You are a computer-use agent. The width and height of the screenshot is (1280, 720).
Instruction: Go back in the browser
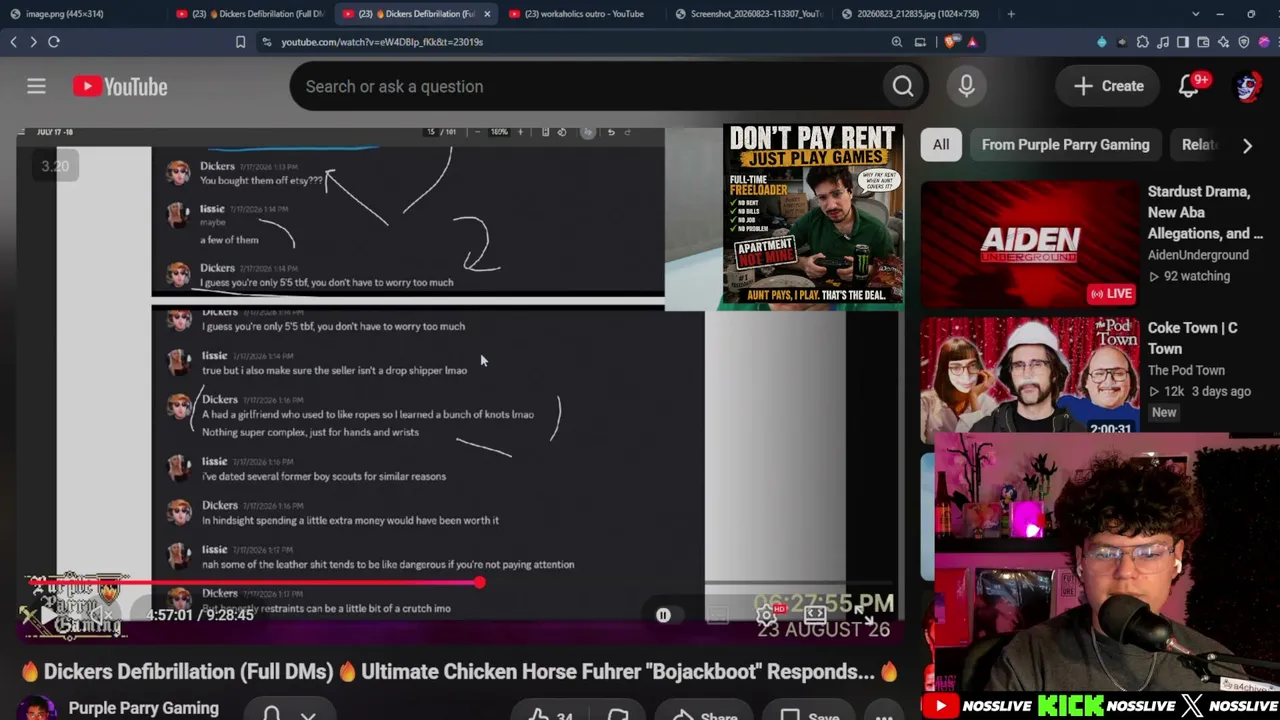(14, 42)
